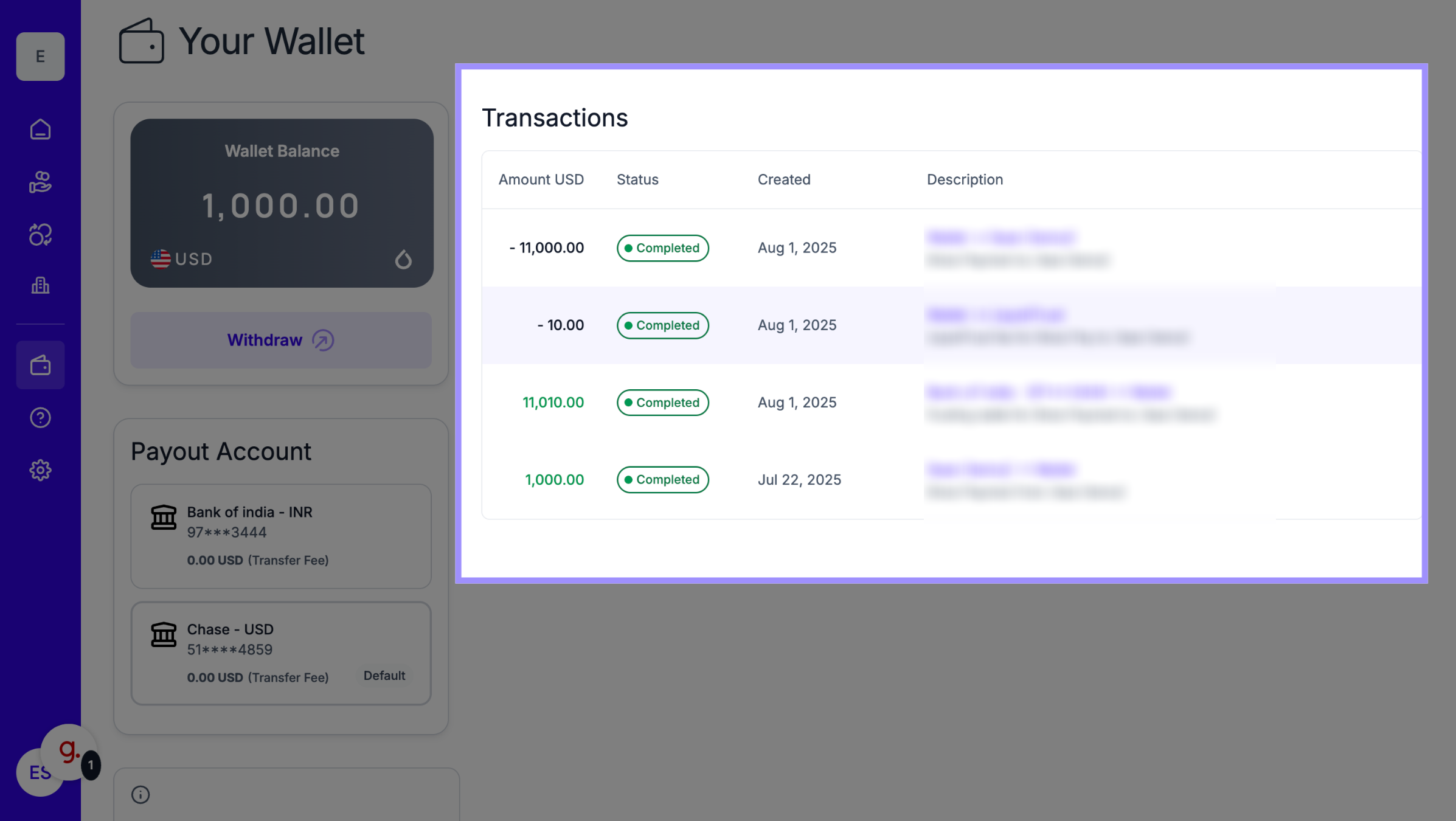The width and height of the screenshot is (1456, 821).
Task: Click the info icon at bottom card
Action: (140, 795)
